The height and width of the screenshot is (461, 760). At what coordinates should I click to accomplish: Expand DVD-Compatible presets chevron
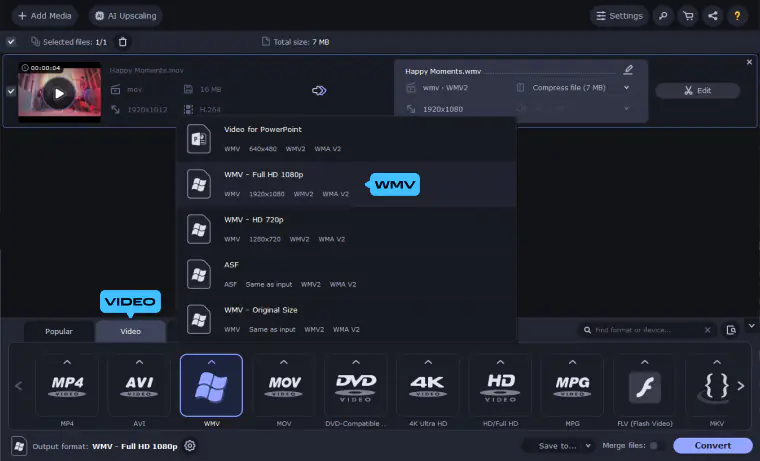[x=356, y=362]
